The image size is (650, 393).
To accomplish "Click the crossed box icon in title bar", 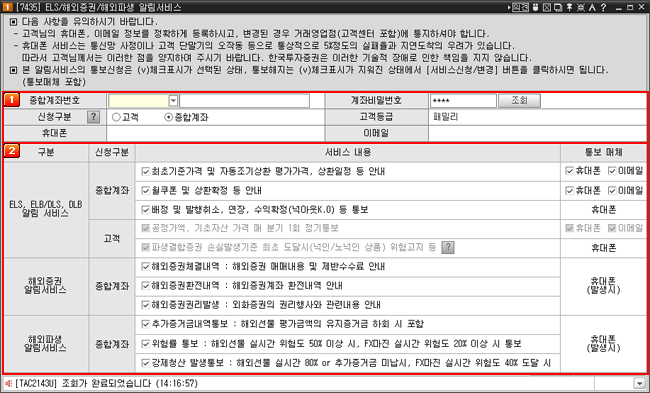I will tap(547, 7).
